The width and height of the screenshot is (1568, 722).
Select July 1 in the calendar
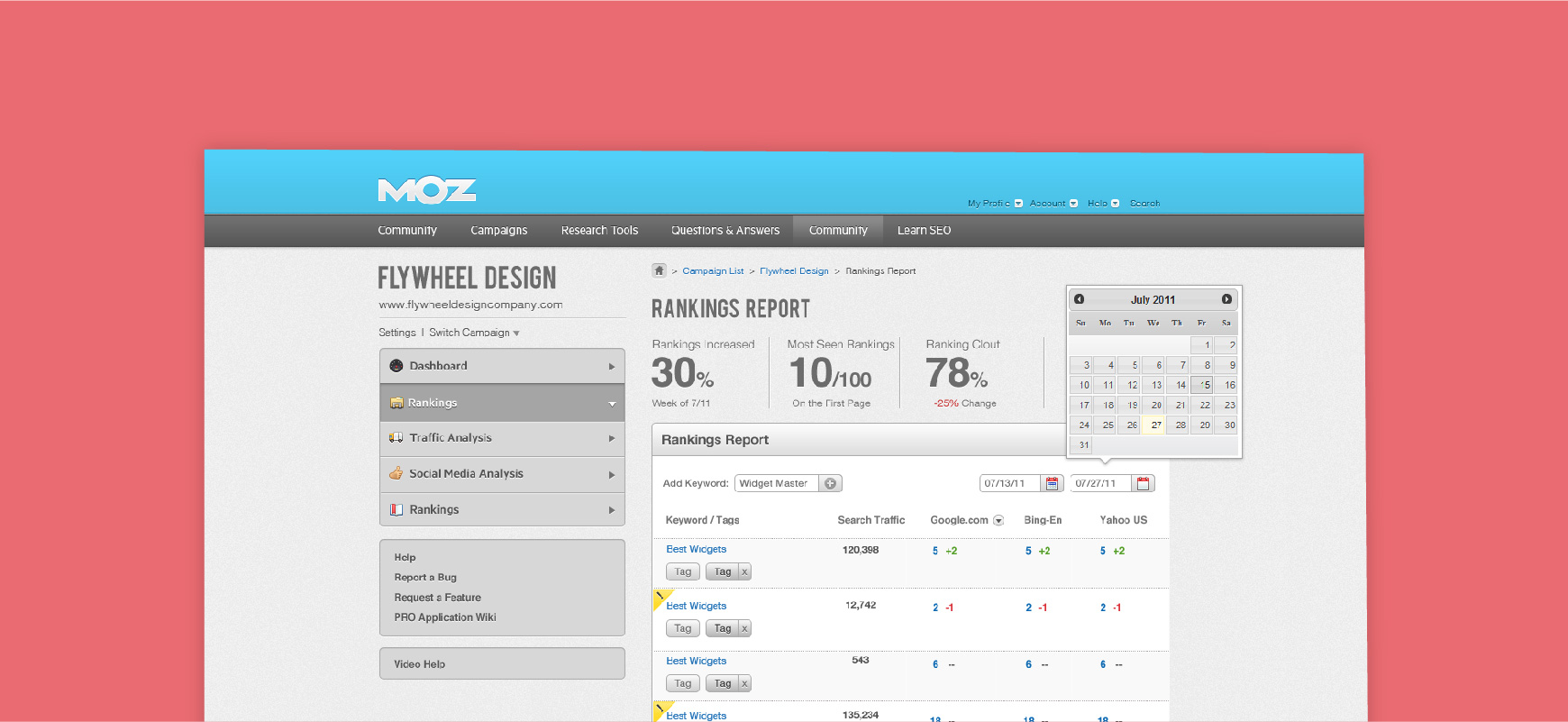tap(1201, 345)
